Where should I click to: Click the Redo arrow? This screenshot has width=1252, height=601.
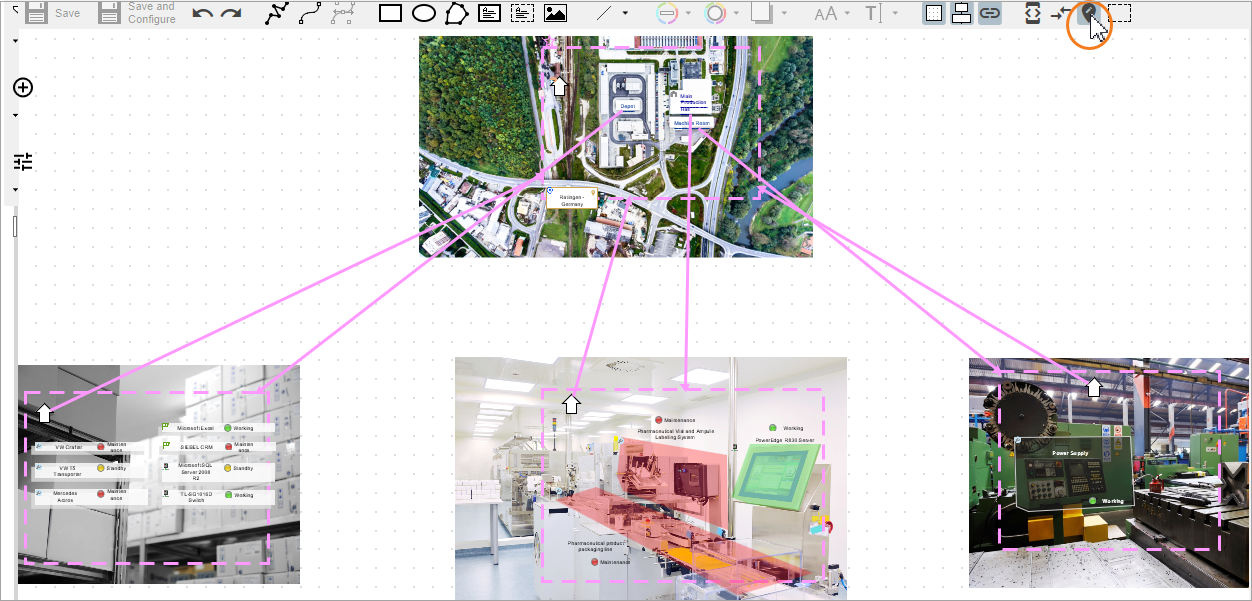pyautogui.click(x=231, y=13)
